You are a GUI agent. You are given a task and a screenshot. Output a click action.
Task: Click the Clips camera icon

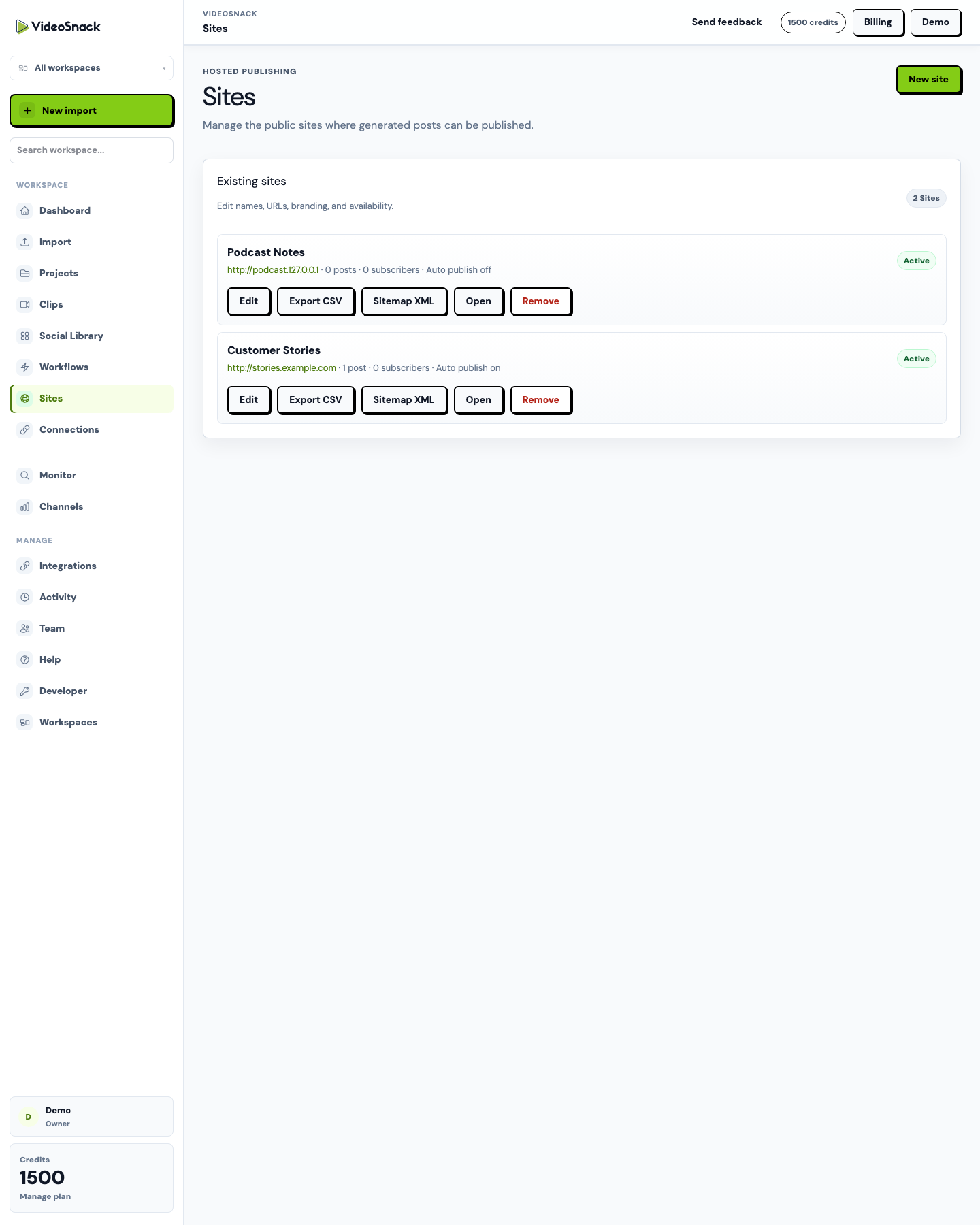(x=25, y=304)
